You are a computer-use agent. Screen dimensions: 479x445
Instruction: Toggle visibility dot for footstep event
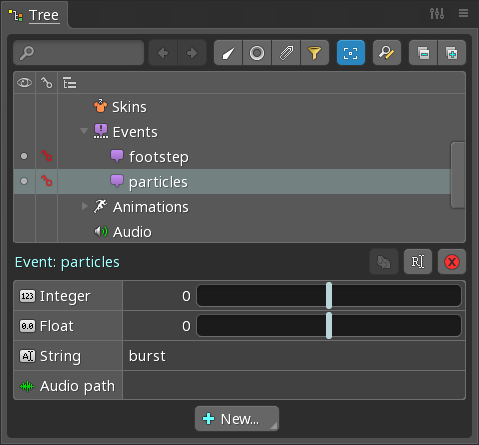click(24, 156)
